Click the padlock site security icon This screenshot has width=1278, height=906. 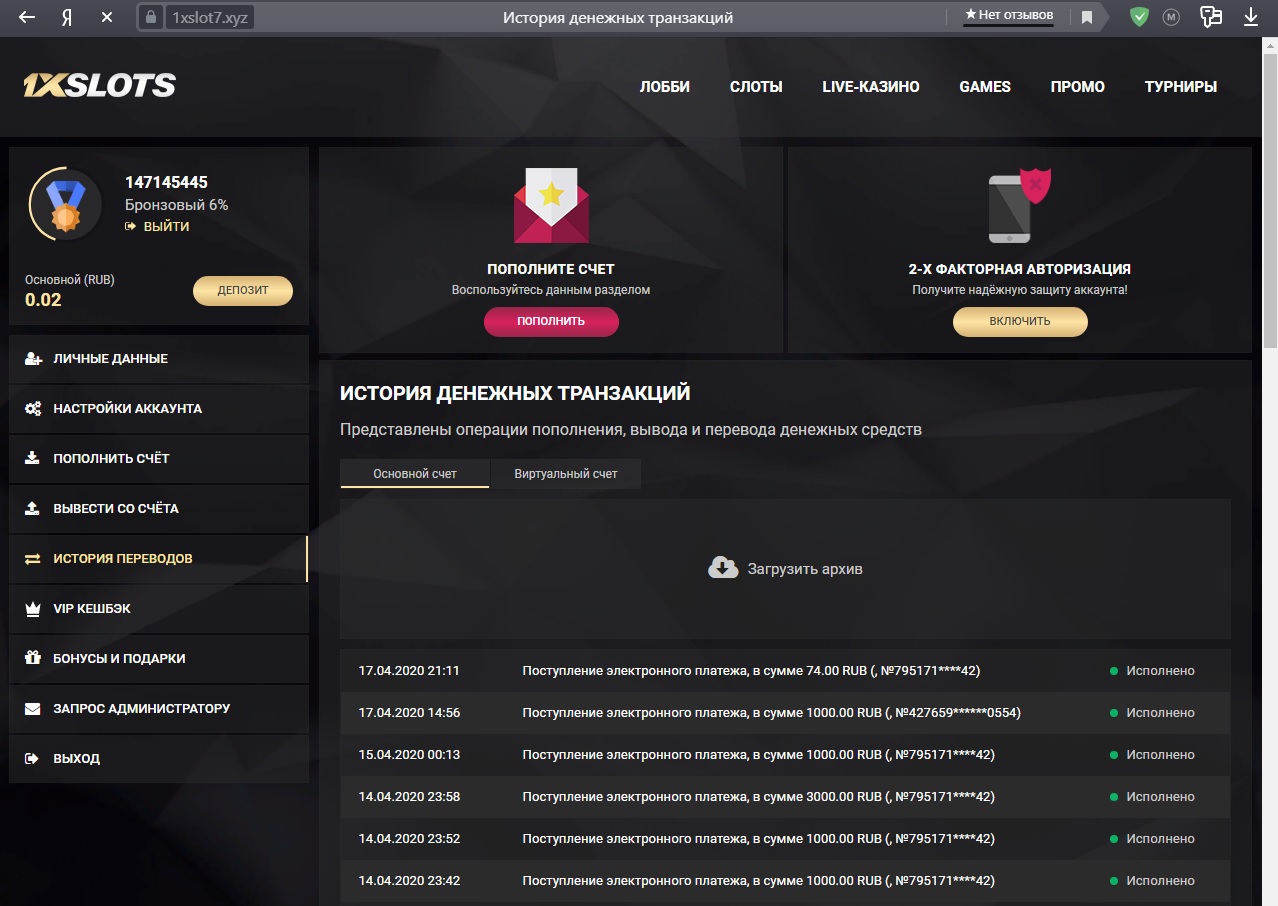point(151,17)
